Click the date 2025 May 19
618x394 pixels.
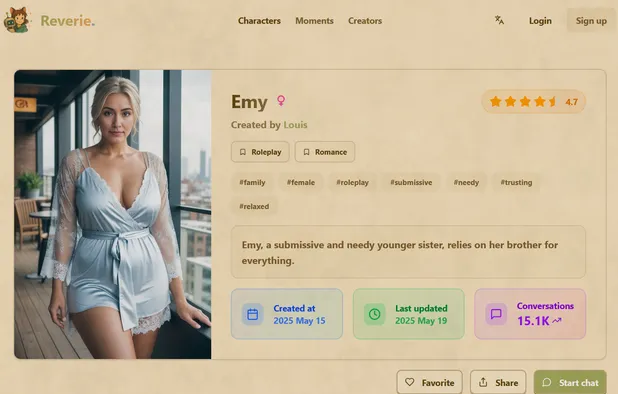pyautogui.click(x=421, y=321)
